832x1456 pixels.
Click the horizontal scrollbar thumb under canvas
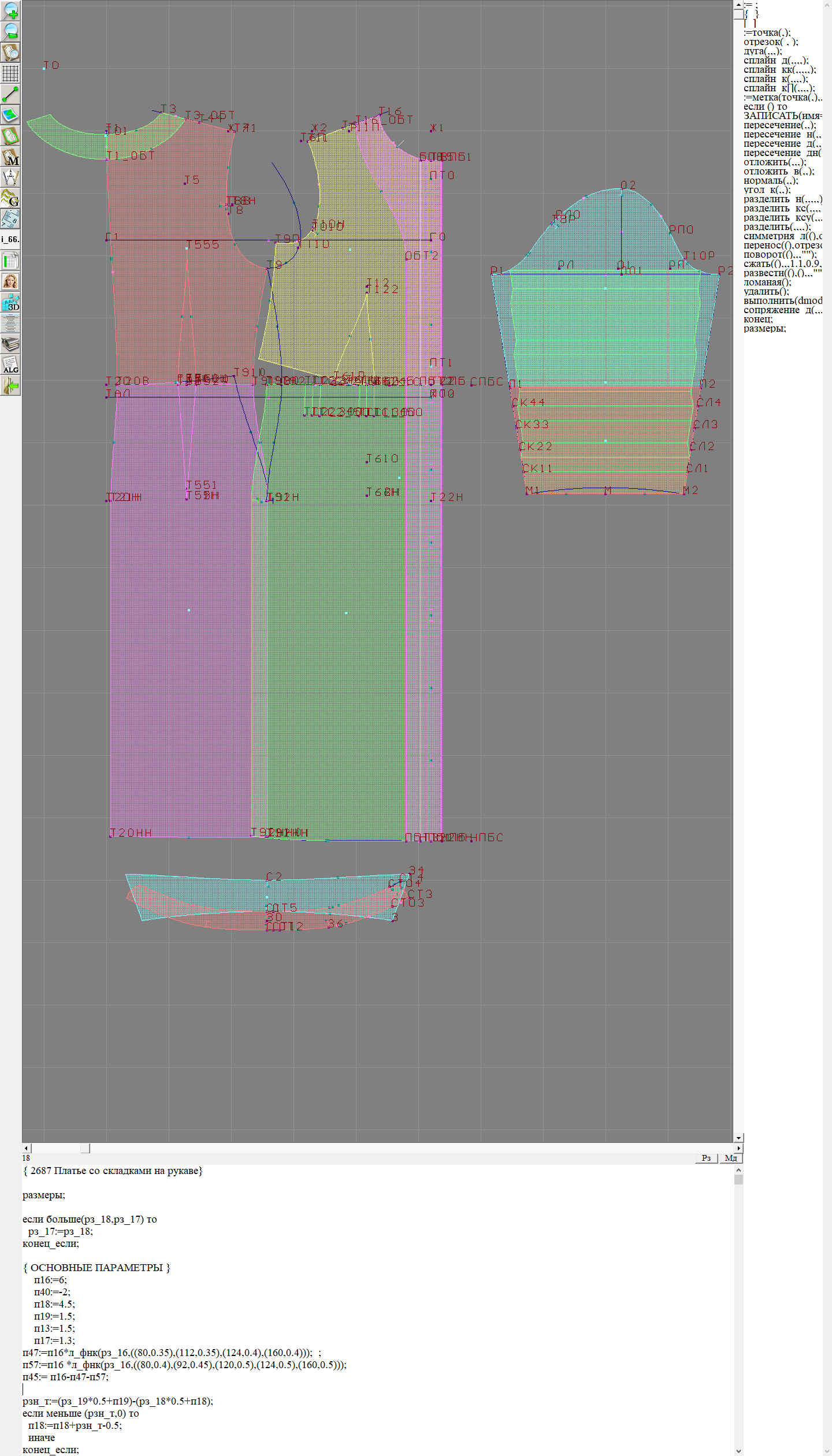pyautogui.click(x=85, y=1149)
